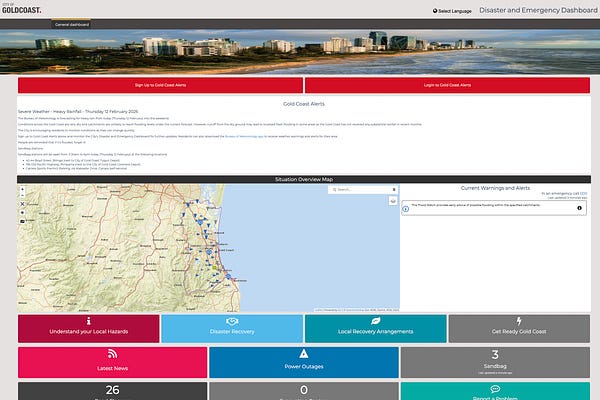Click the 000 emergency call link

[583, 194]
